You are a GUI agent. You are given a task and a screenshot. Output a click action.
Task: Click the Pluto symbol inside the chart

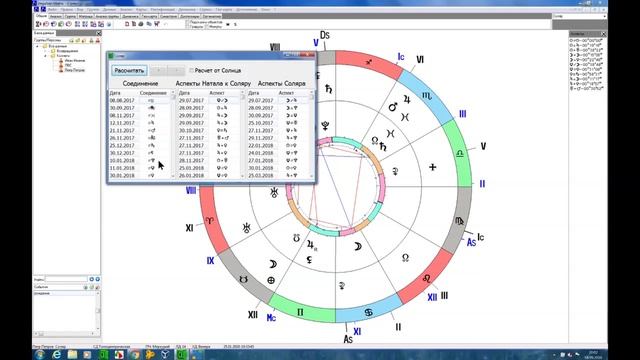point(325,126)
